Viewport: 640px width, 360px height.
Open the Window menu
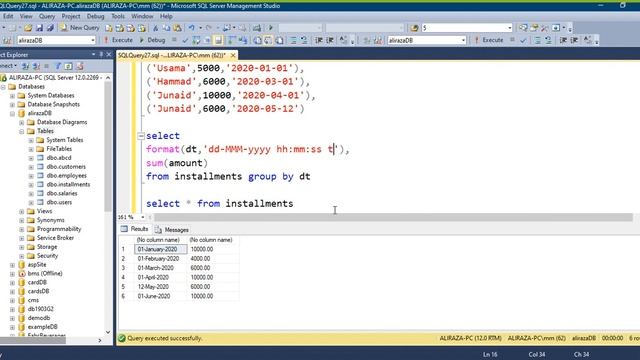[x=142, y=16]
